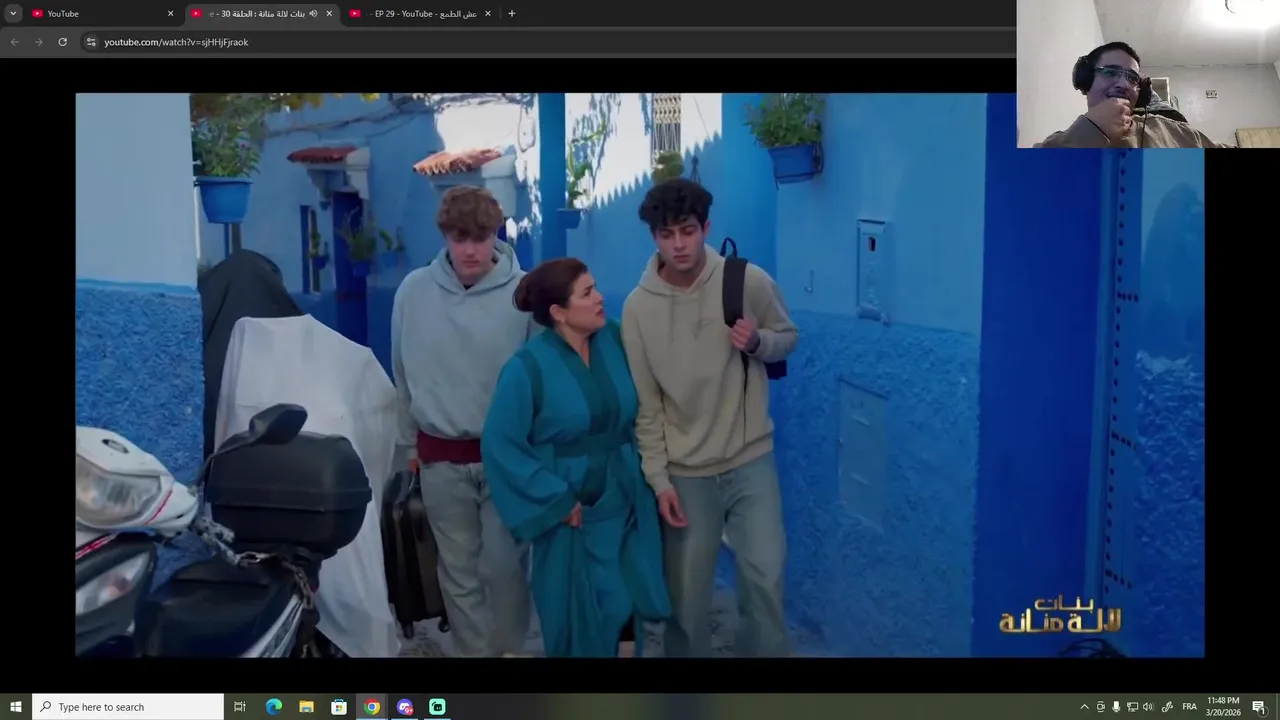1280x720 pixels.
Task: Open the notification center icon
Action: [1259, 707]
